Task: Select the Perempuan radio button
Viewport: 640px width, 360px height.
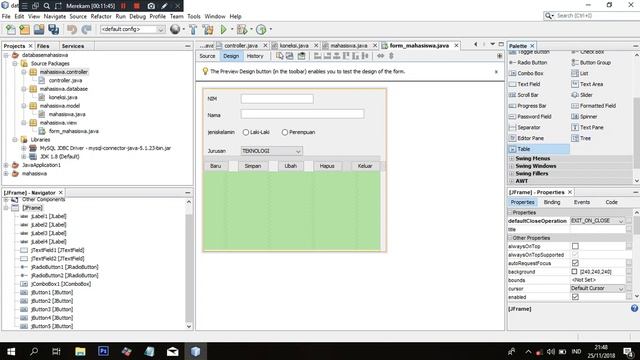Action: coord(284,132)
